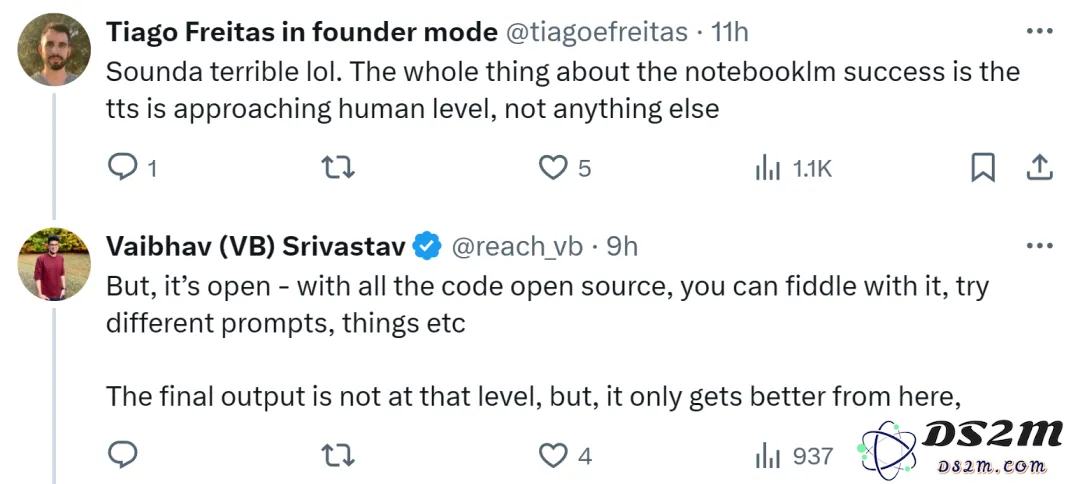The height and width of the screenshot is (484, 1080).
Task: Open the Tiago Freitas in founder mode profile name
Action: tap(302, 32)
